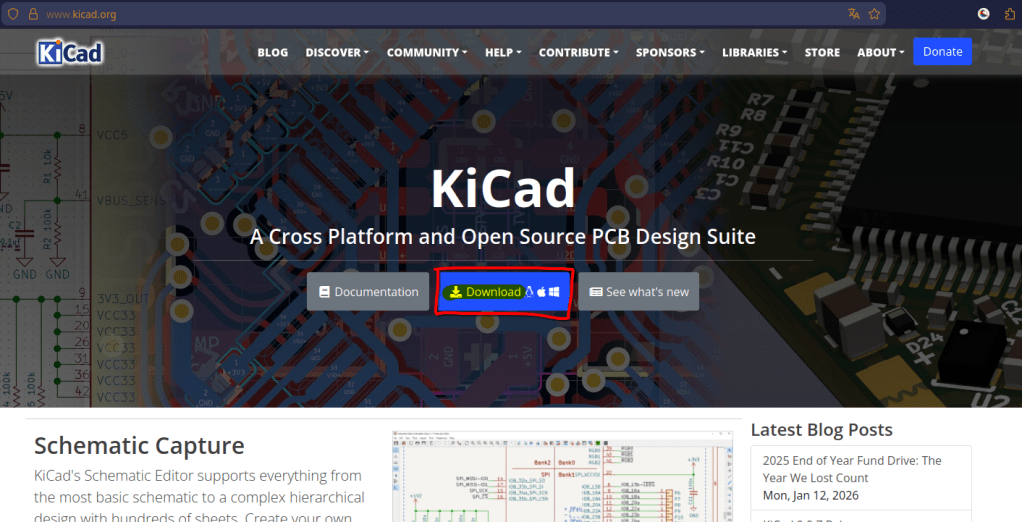Go to the Blog page
Image resolution: width=1022 pixels, height=522 pixels.
[x=272, y=52]
